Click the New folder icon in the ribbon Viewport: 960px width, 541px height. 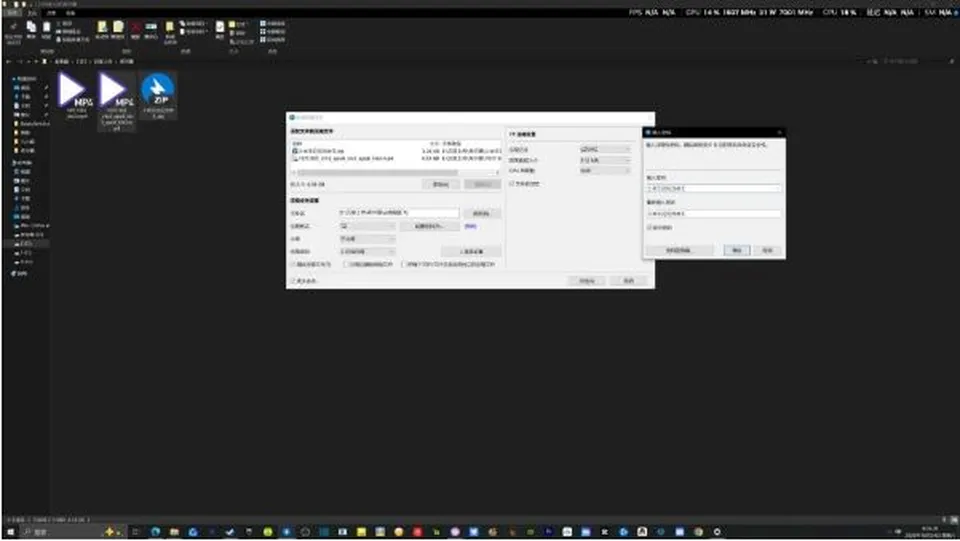click(x=170, y=28)
